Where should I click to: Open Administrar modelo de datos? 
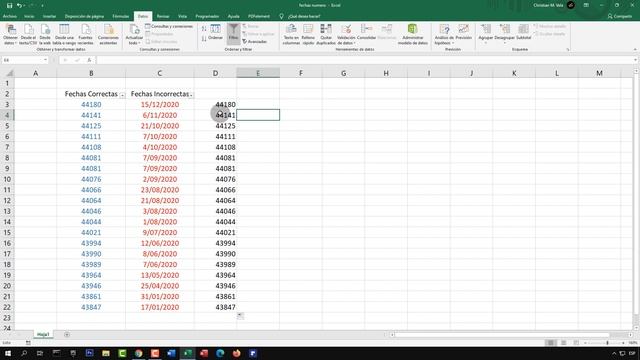(413, 34)
